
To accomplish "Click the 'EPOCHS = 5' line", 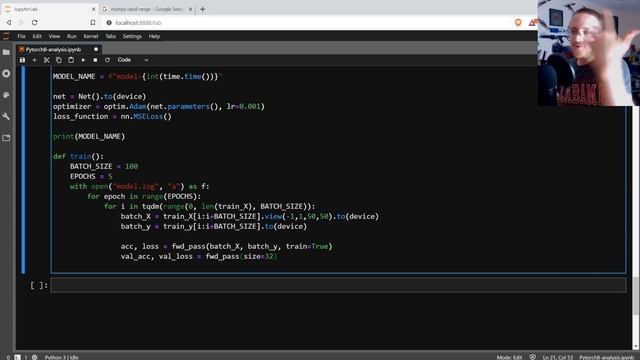I will [x=91, y=176].
